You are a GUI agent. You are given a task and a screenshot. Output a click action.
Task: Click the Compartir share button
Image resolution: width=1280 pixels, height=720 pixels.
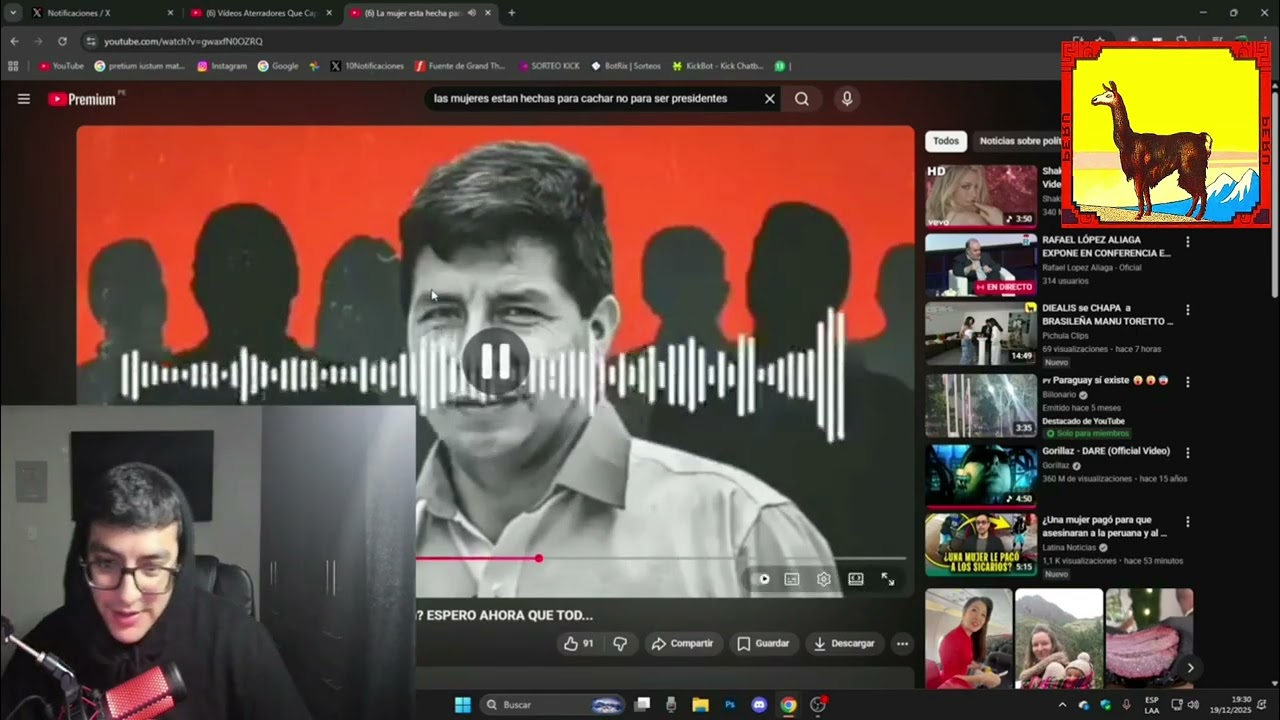pos(682,644)
